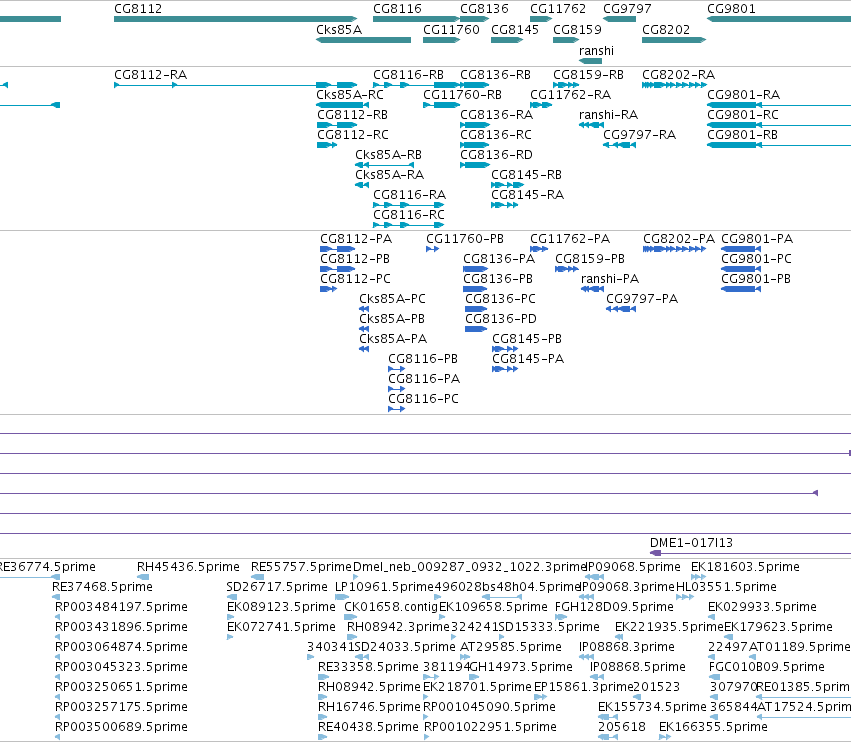Click EST RP003484197.5prime
Viewport: 851px width, 742px height.
coord(58,617)
